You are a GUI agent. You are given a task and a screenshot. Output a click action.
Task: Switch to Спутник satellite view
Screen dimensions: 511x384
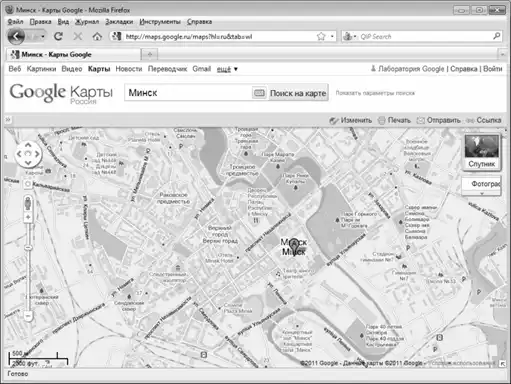point(481,152)
